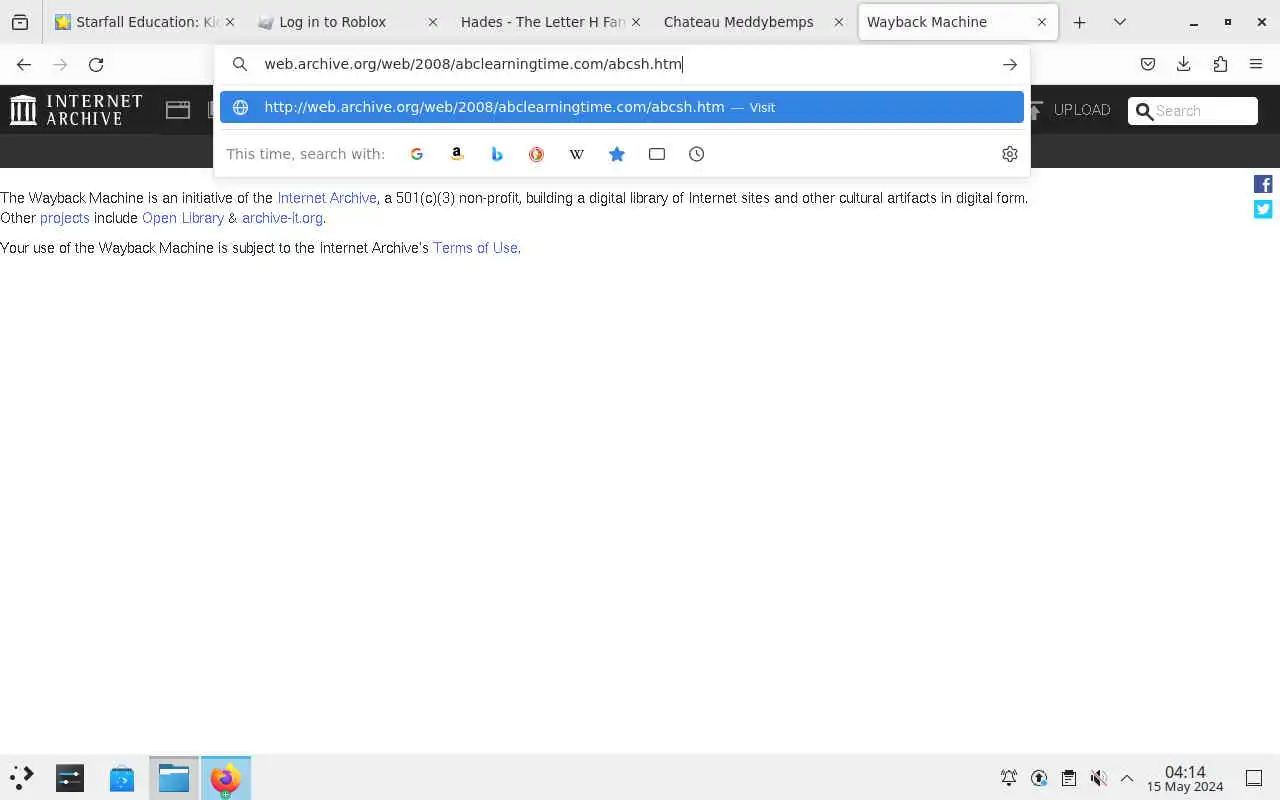Screen dimensions: 1280x800
Task: Click the Firefox taskbar icon
Action: (225, 778)
